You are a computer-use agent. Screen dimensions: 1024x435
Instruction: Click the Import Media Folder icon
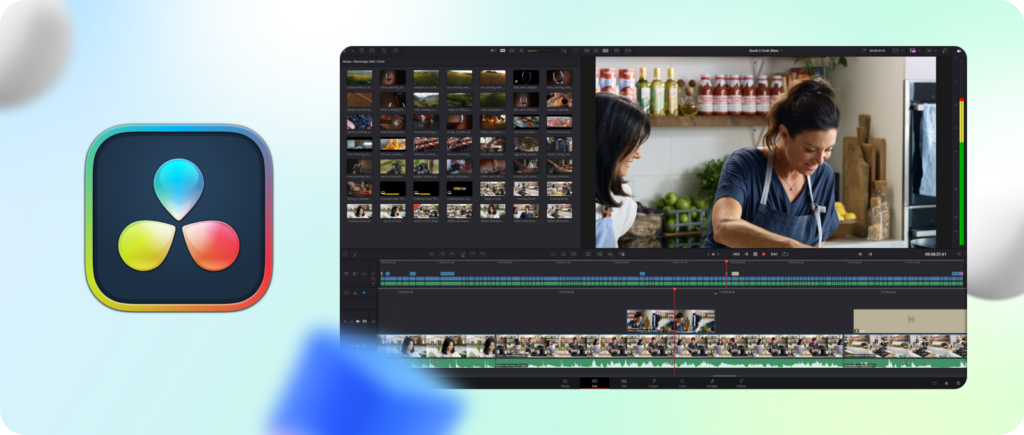pos(372,50)
